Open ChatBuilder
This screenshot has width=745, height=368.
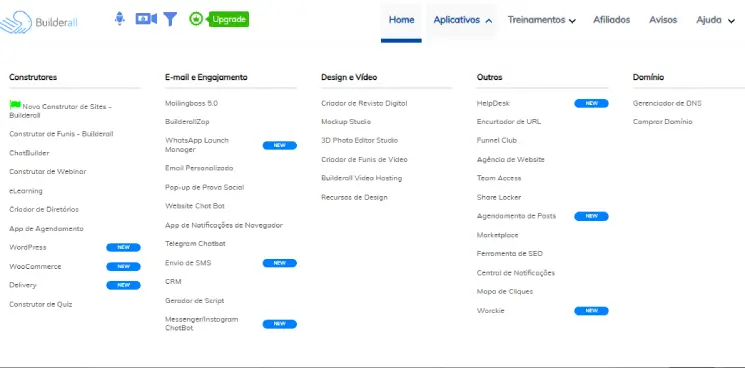point(29,153)
